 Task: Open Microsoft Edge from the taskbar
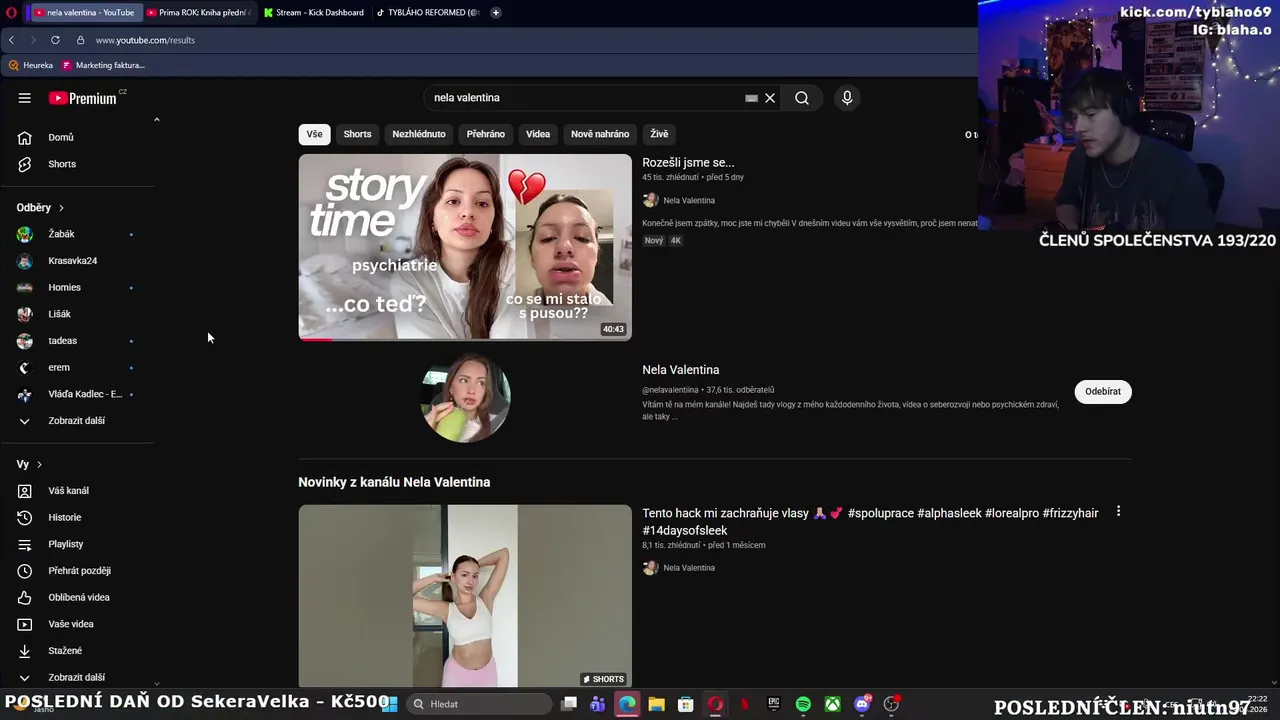[627, 704]
